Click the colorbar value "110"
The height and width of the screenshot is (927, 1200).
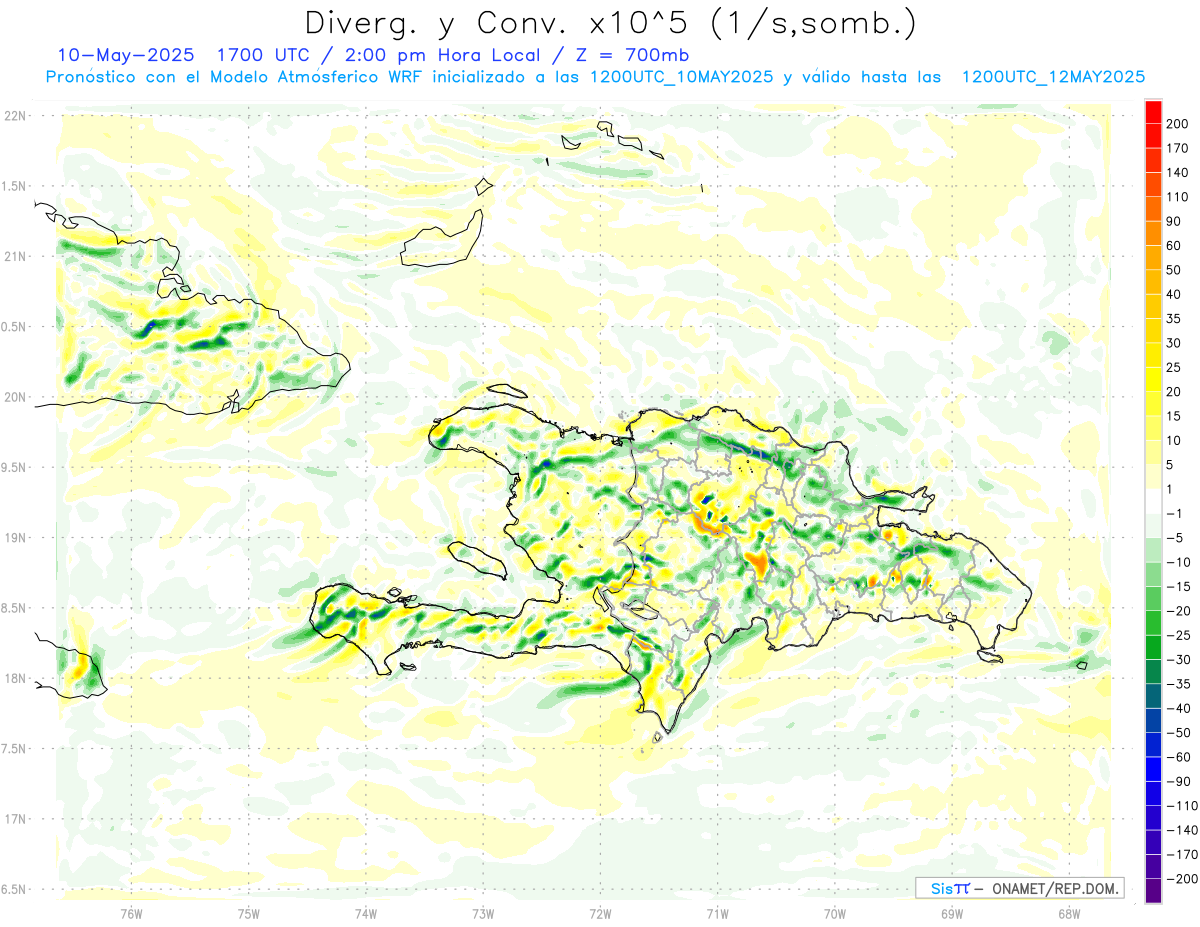(1177, 197)
